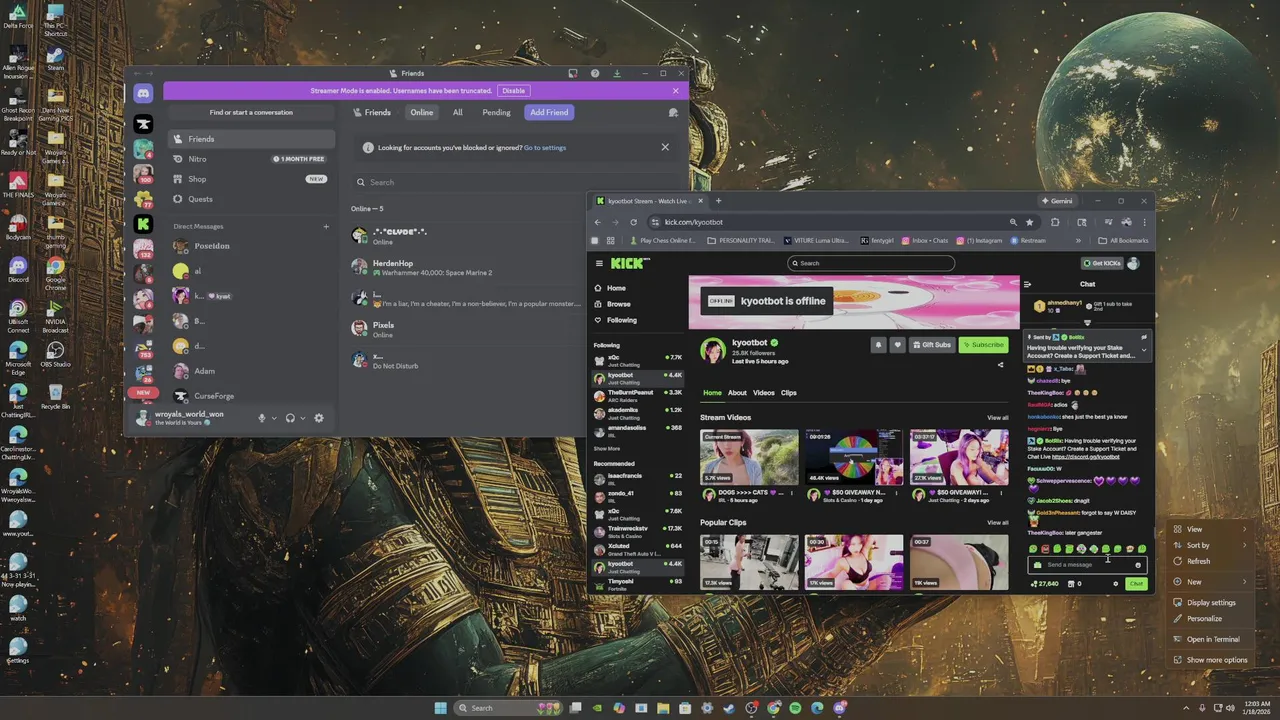Click the Discord friends Search field
The image size is (1280, 720).
[515, 182]
